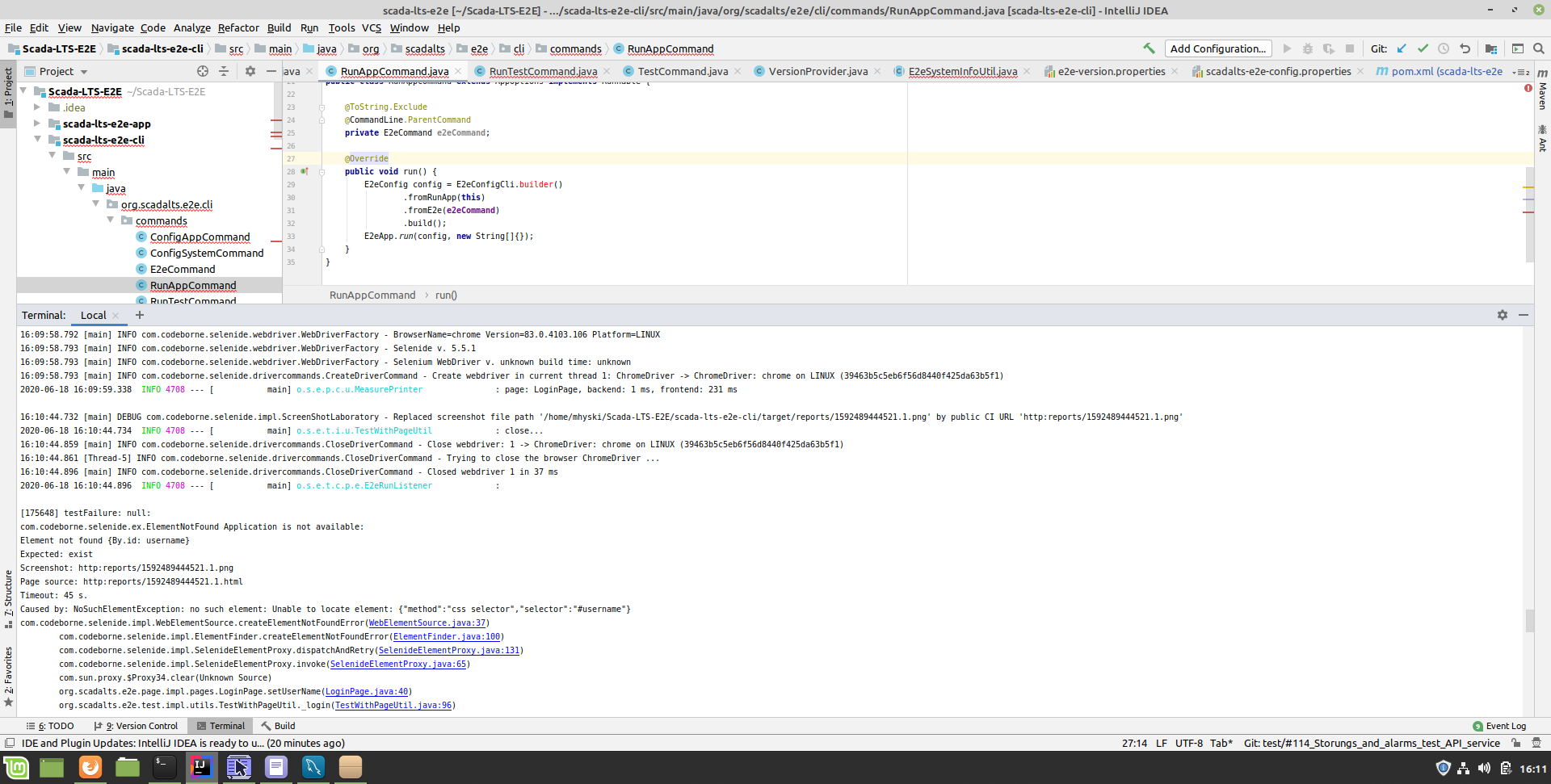The height and width of the screenshot is (784, 1551).
Task: Open the hidden editor tabs dropdown
Action: pos(1522,71)
